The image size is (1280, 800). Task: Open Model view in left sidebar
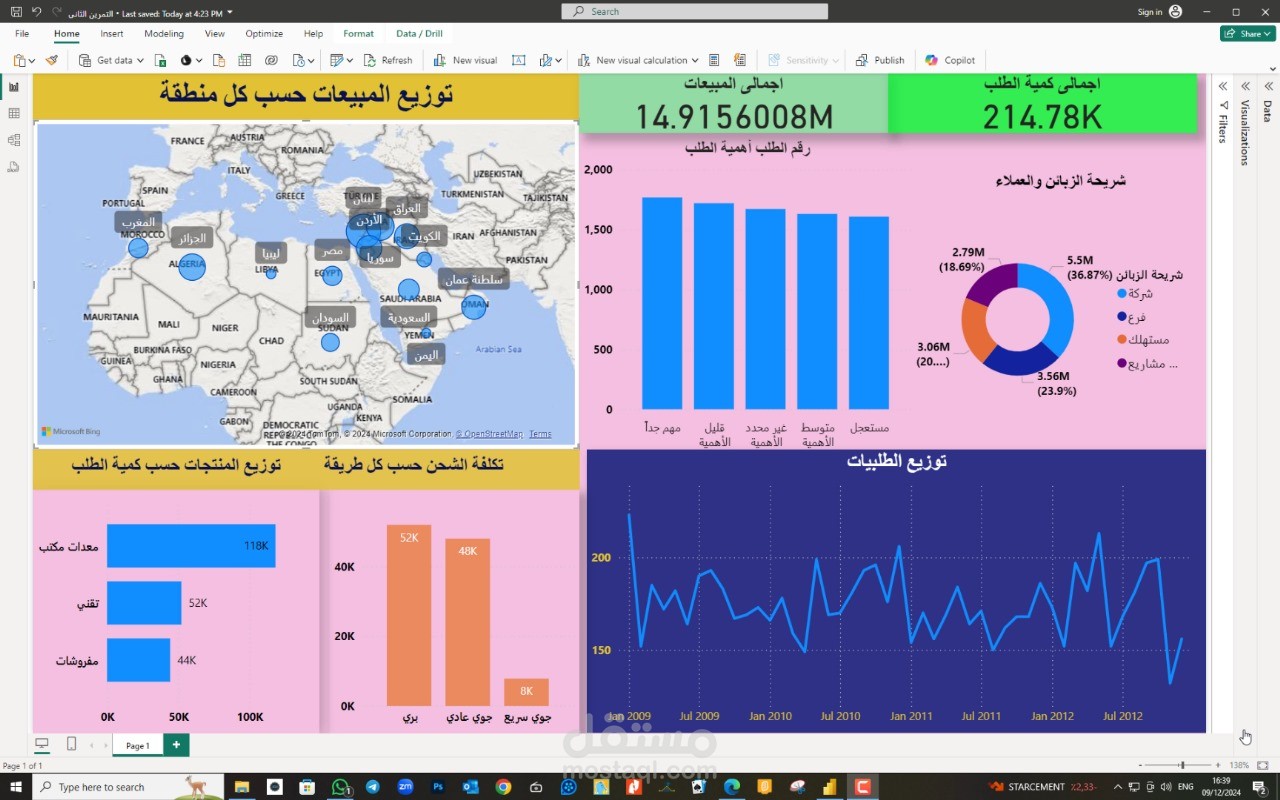(x=14, y=140)
